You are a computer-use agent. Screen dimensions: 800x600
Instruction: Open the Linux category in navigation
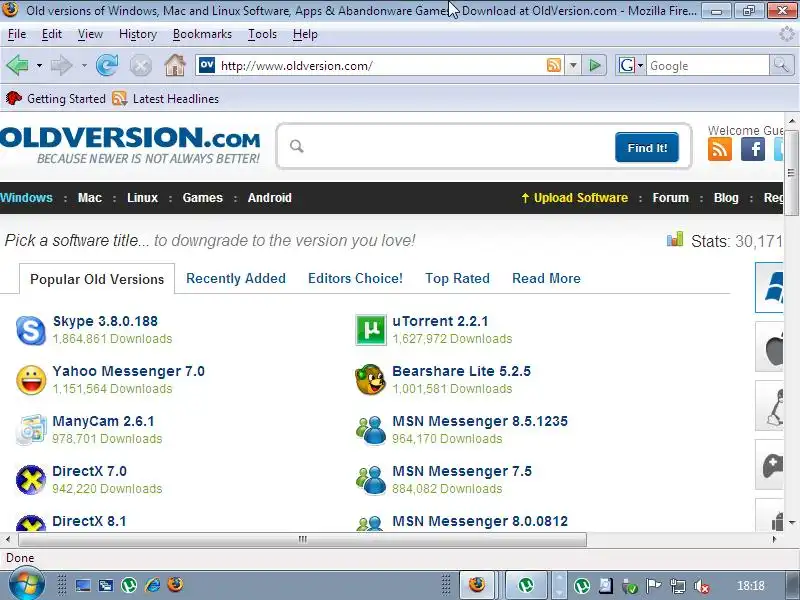tap(142, 198)
